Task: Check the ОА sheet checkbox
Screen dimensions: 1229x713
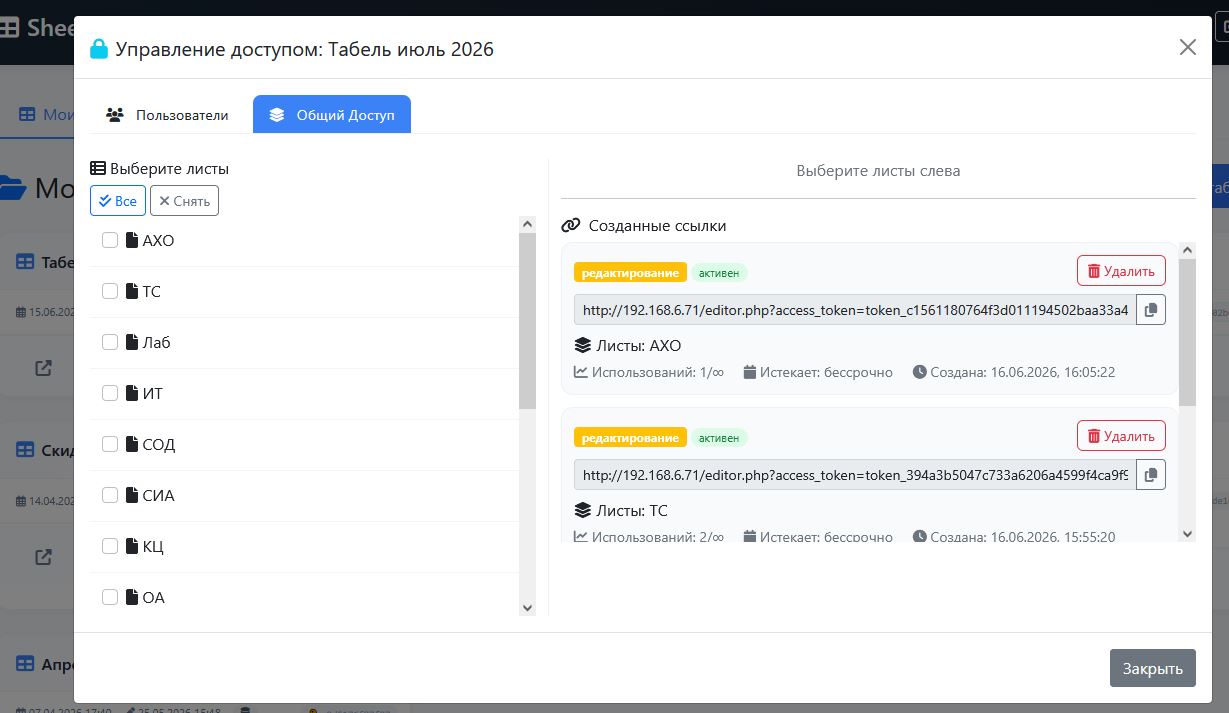Action: [x=110, y=597]
